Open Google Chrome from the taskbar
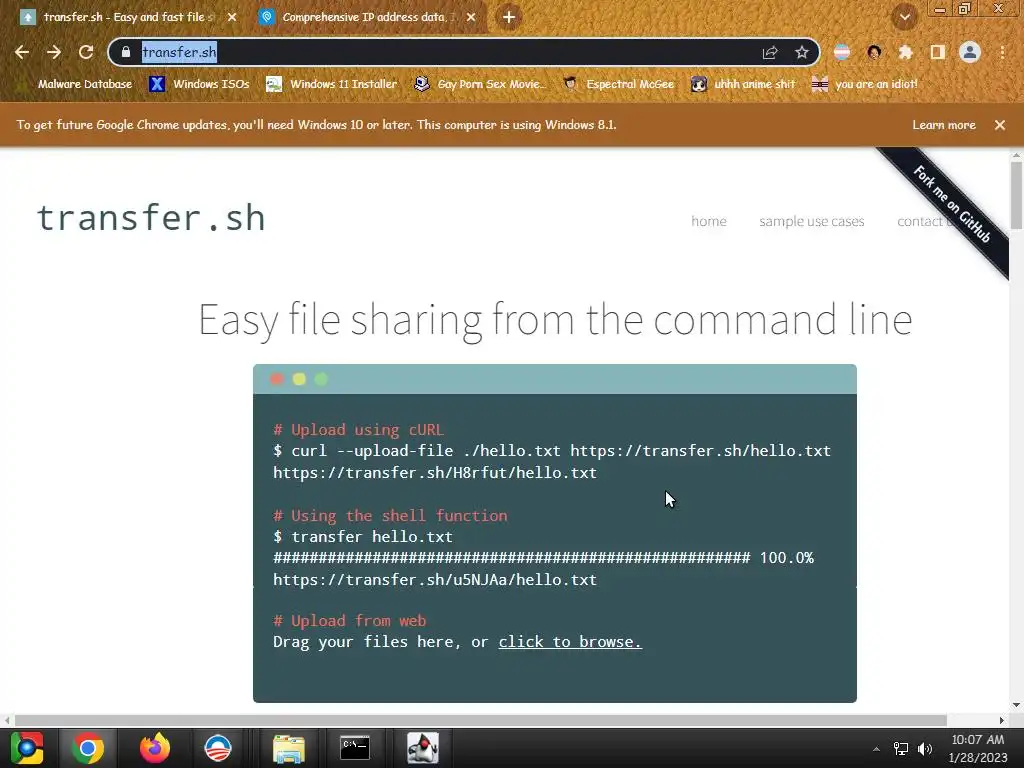The image size is (1024, 768). 88,748
